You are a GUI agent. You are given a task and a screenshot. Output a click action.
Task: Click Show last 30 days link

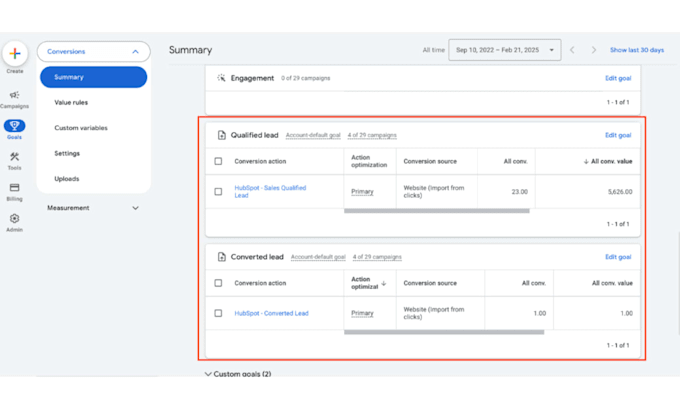(x=637, y=50)
